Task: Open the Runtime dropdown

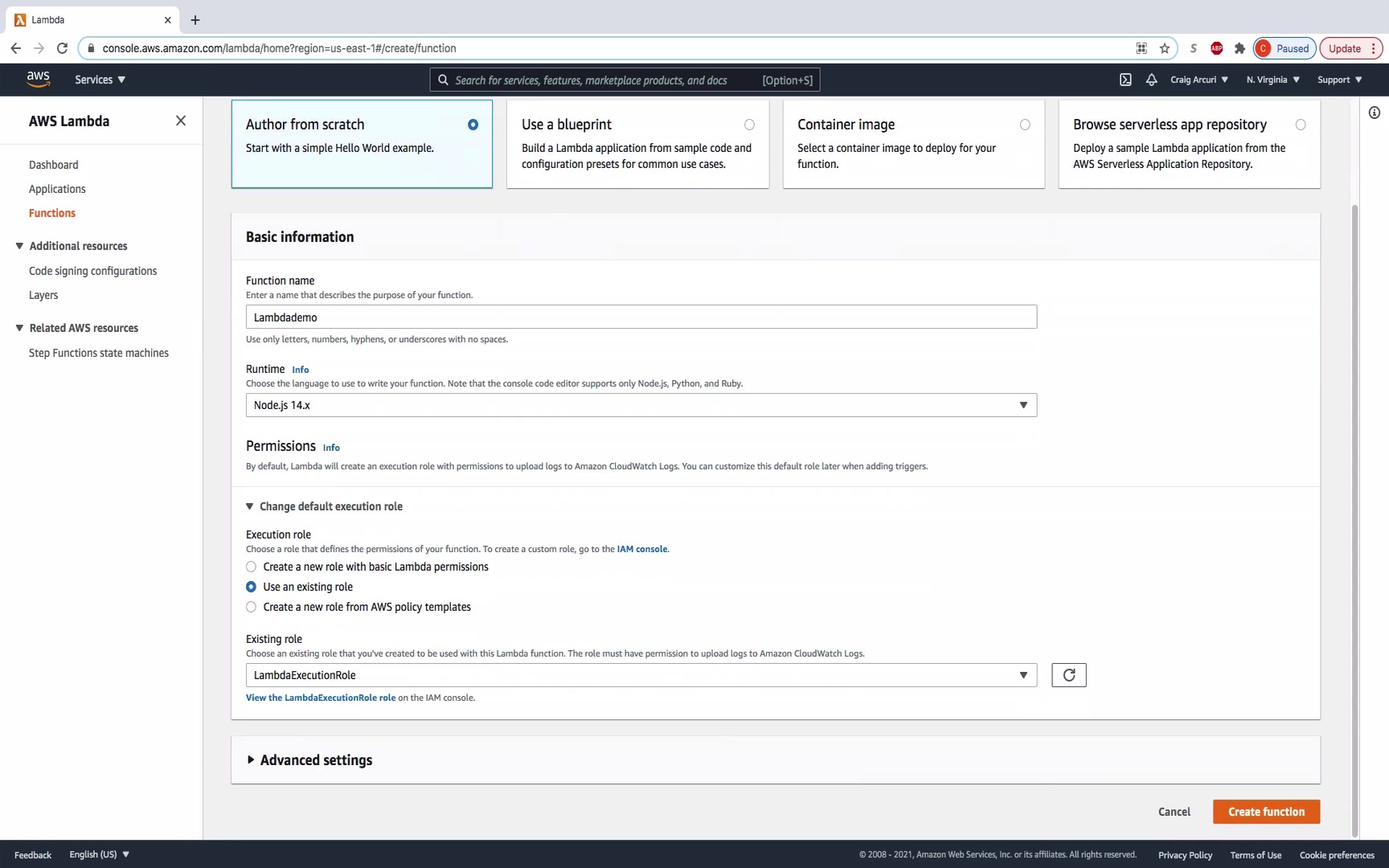Action: tap(641, 405)
